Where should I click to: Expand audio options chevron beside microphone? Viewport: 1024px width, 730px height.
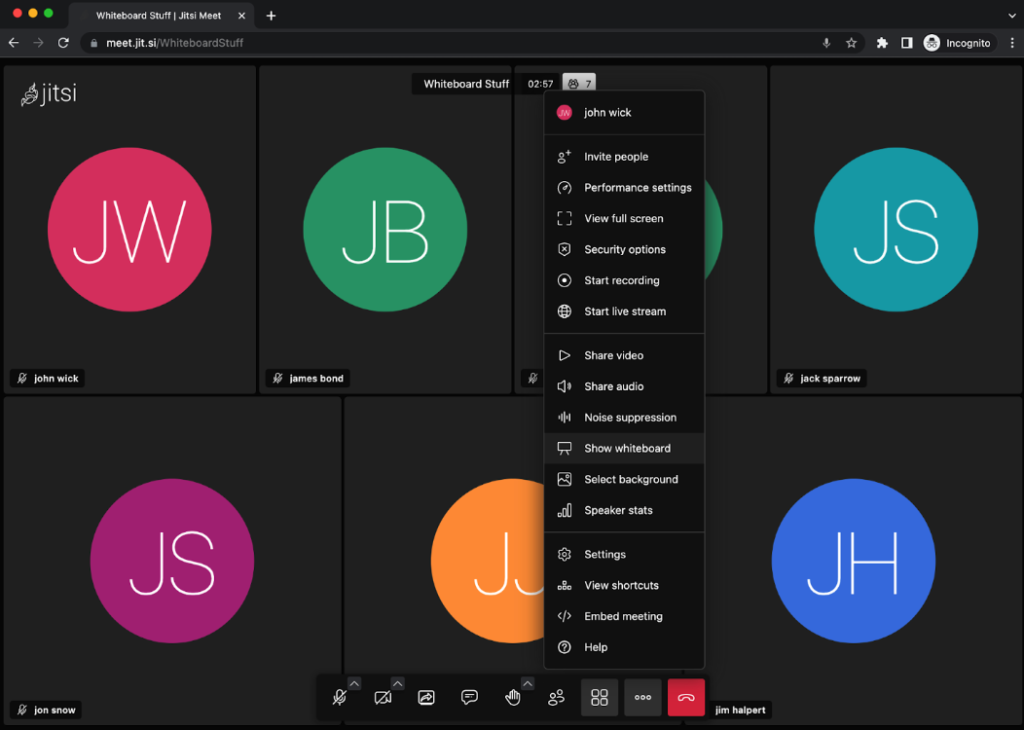click(x=354, y=683)
